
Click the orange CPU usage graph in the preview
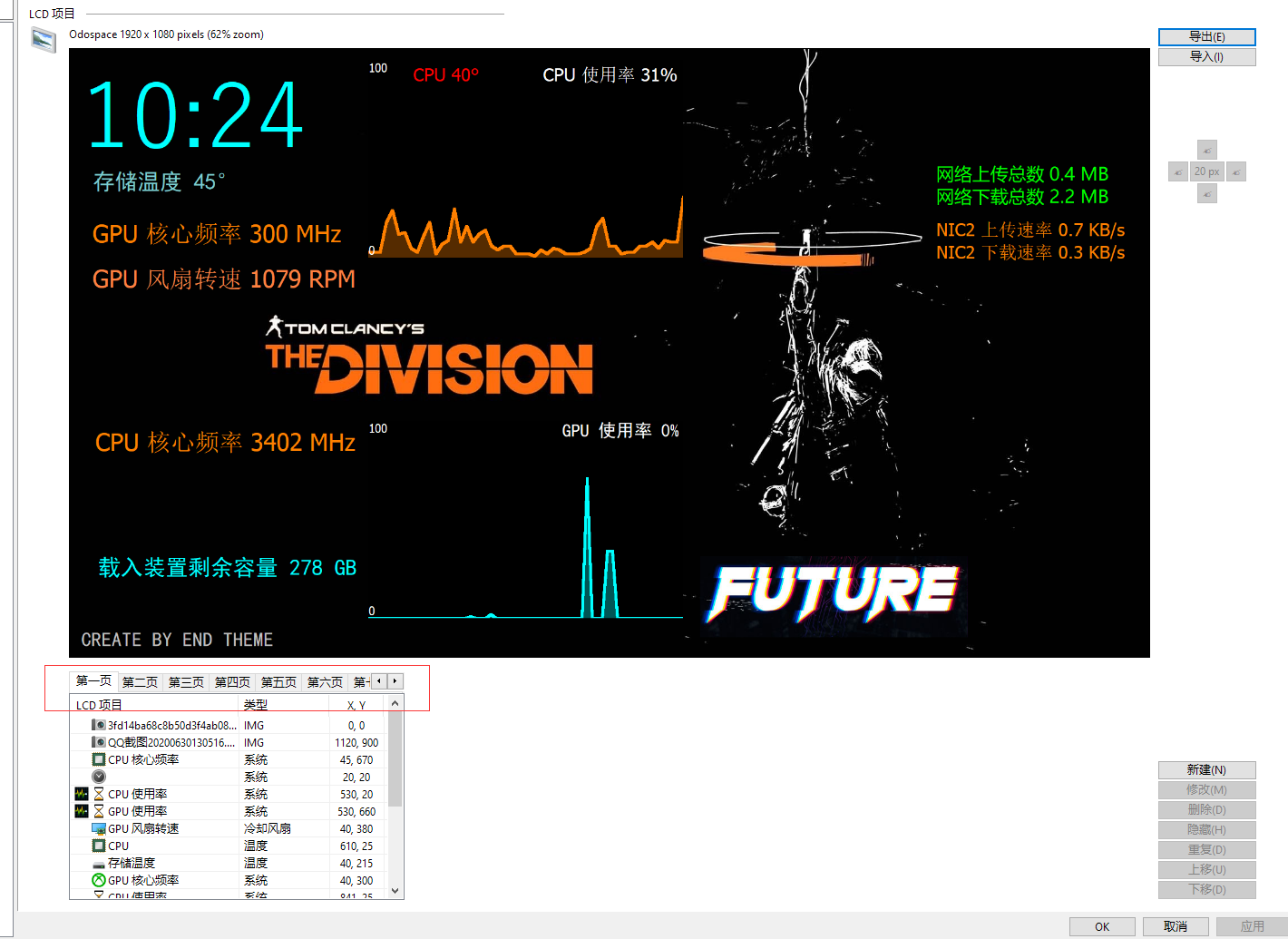pos(526,226)
